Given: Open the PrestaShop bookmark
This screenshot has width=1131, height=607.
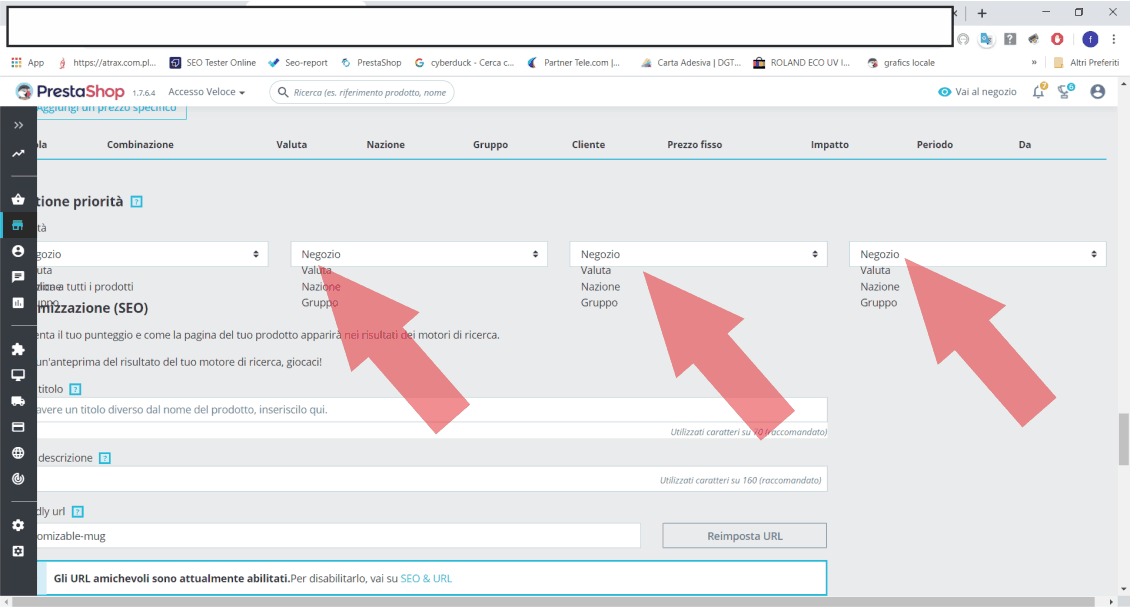Looking at the screenshot, I should click(x=371, y=63).
